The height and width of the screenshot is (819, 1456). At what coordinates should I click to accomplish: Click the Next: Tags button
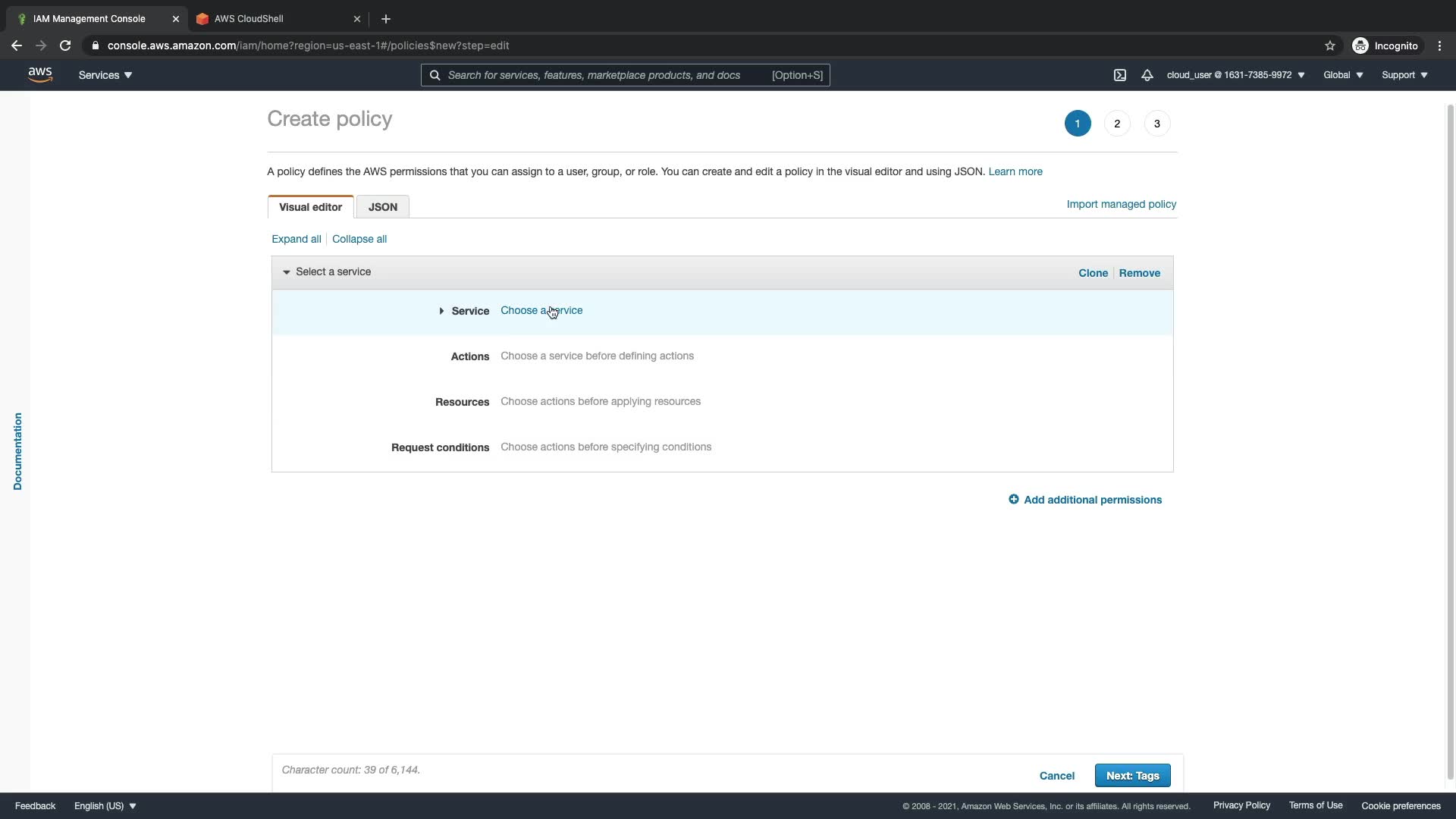tap(1132, 775)
